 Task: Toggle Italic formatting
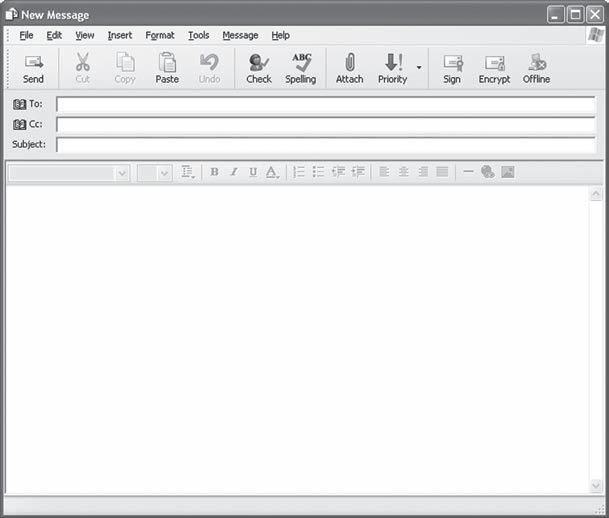pos(233,172)
